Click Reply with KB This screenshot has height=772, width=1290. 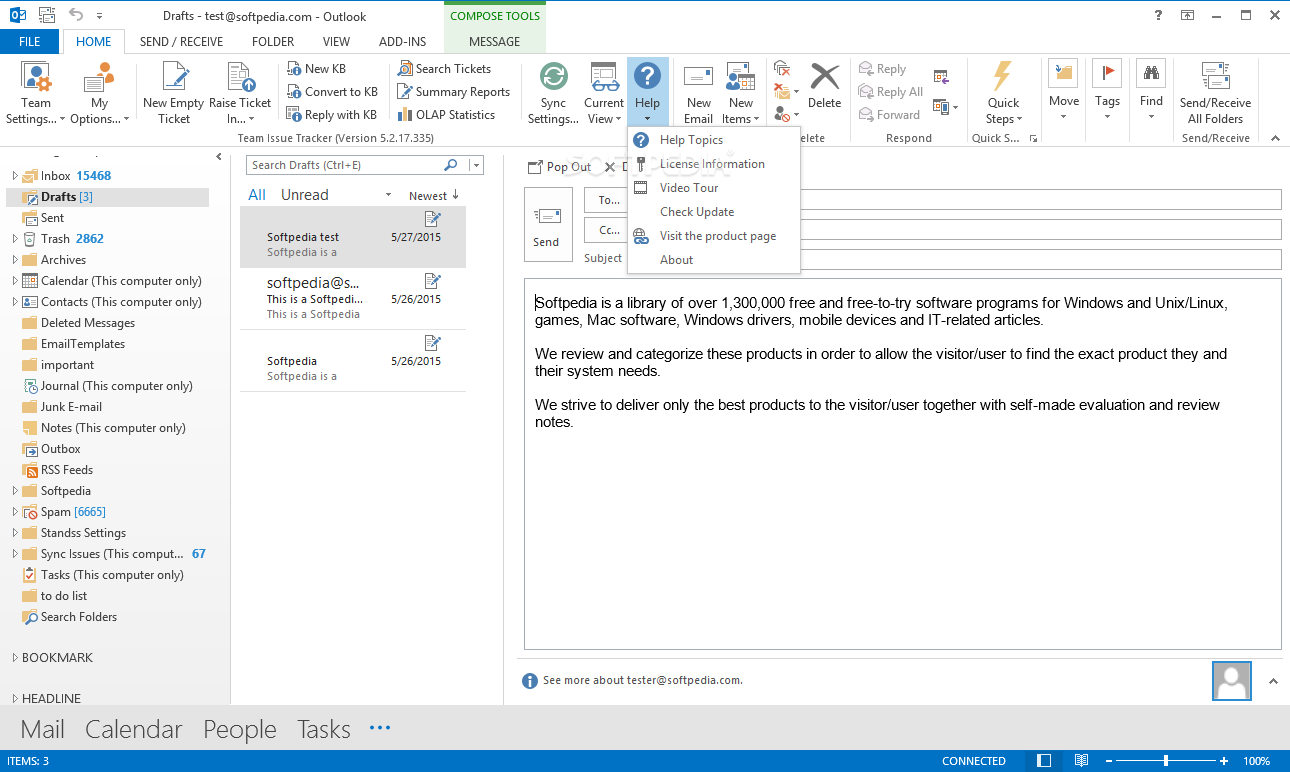pos(331,115)
